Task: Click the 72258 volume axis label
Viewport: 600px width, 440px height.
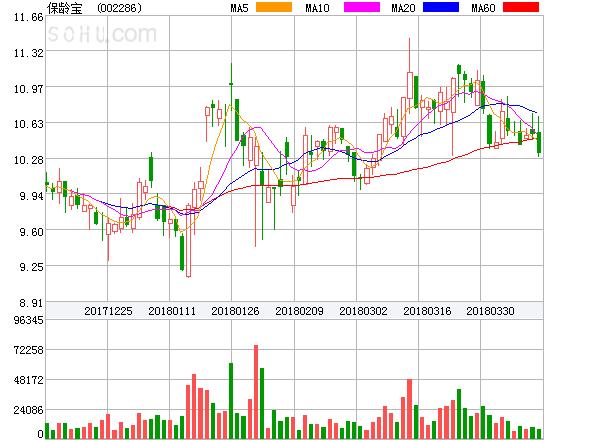Action: click(29, 350)
